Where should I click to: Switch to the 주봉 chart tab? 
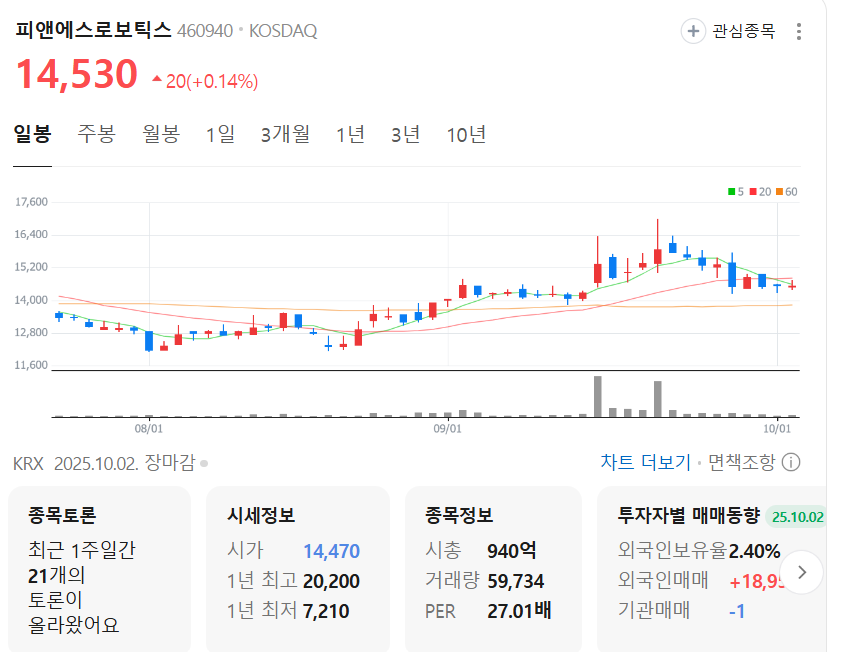click(x=97, y=134)
